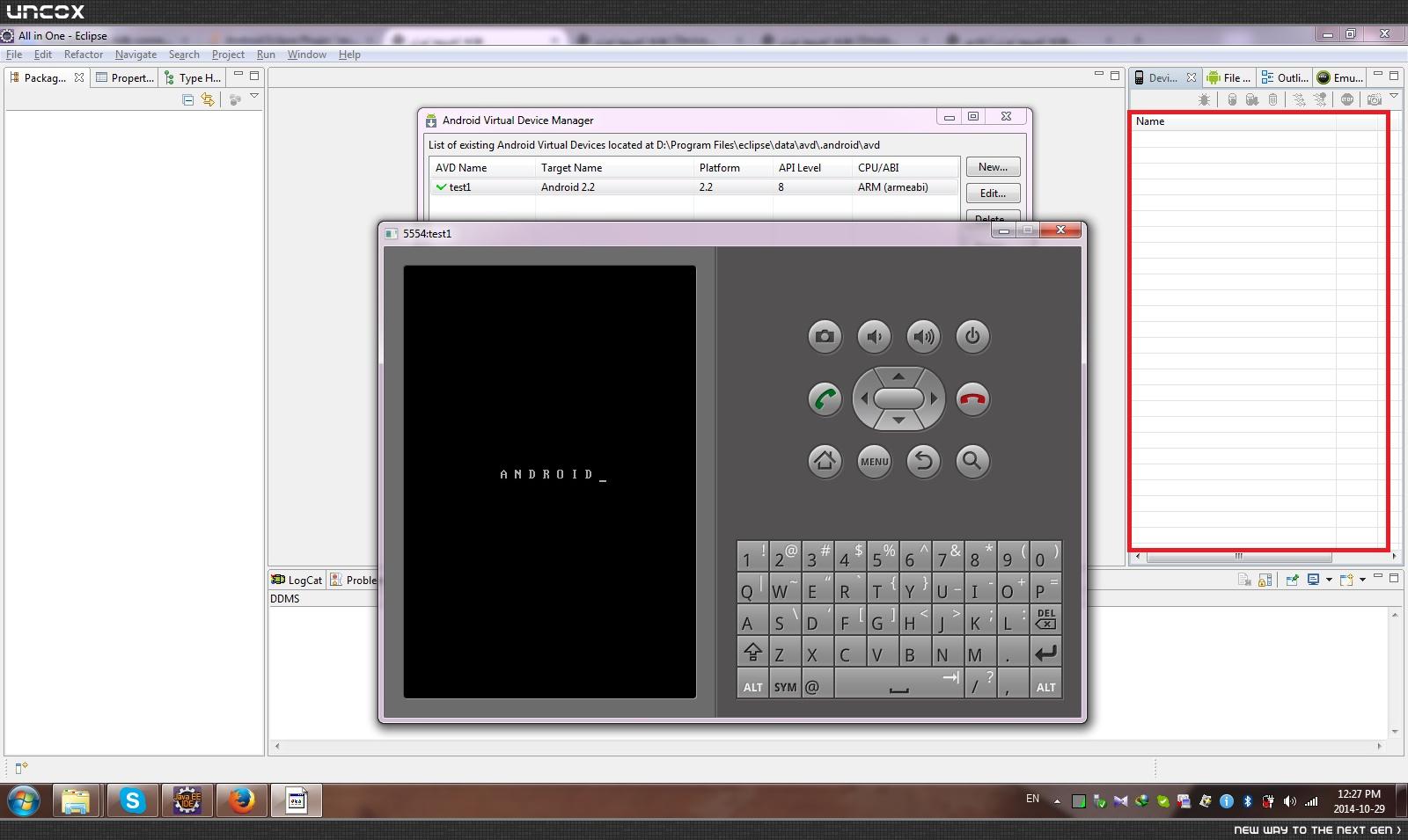Tap the emulator volume up button
The image size is (1408, 840).
tap(923, 336)
